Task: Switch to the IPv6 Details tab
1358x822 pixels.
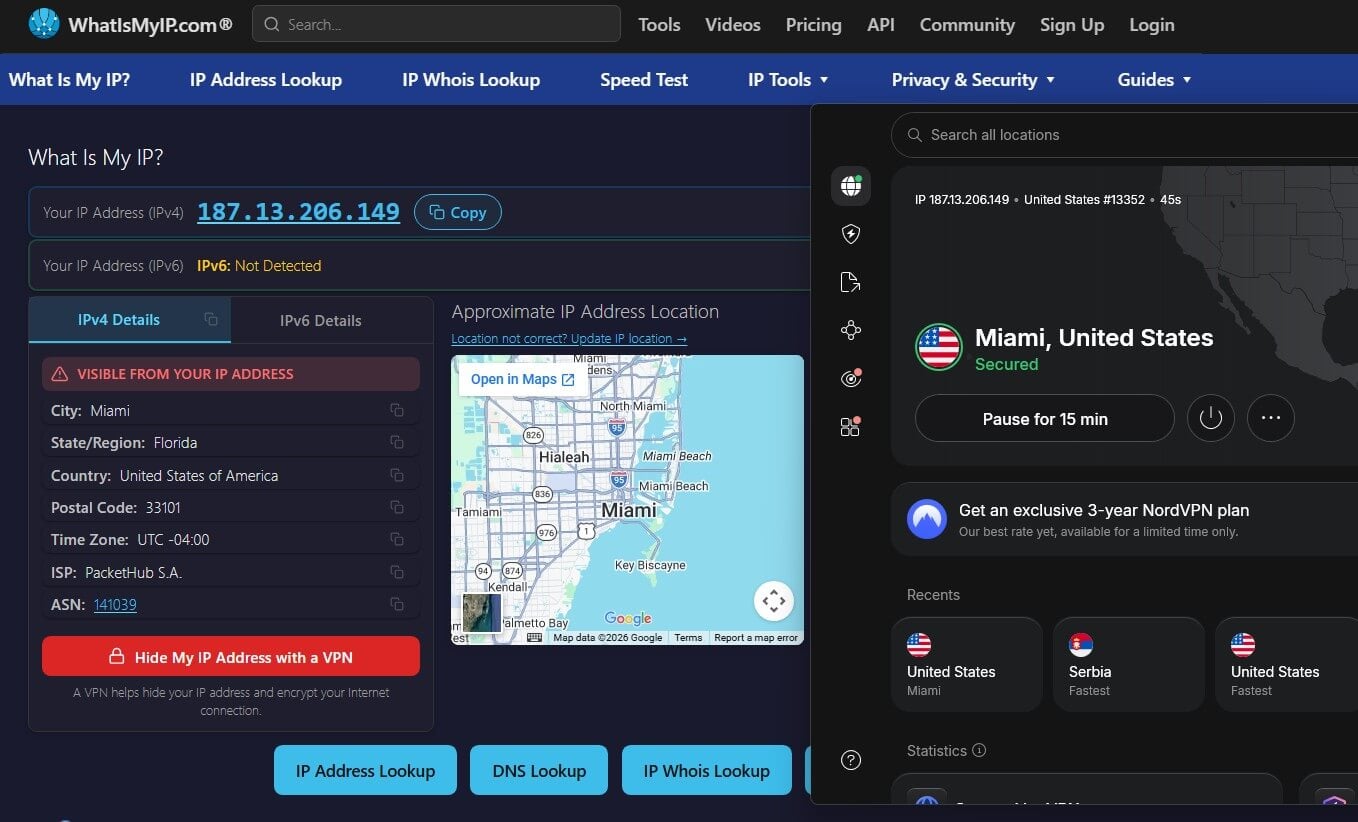Action: pos(320,320)
